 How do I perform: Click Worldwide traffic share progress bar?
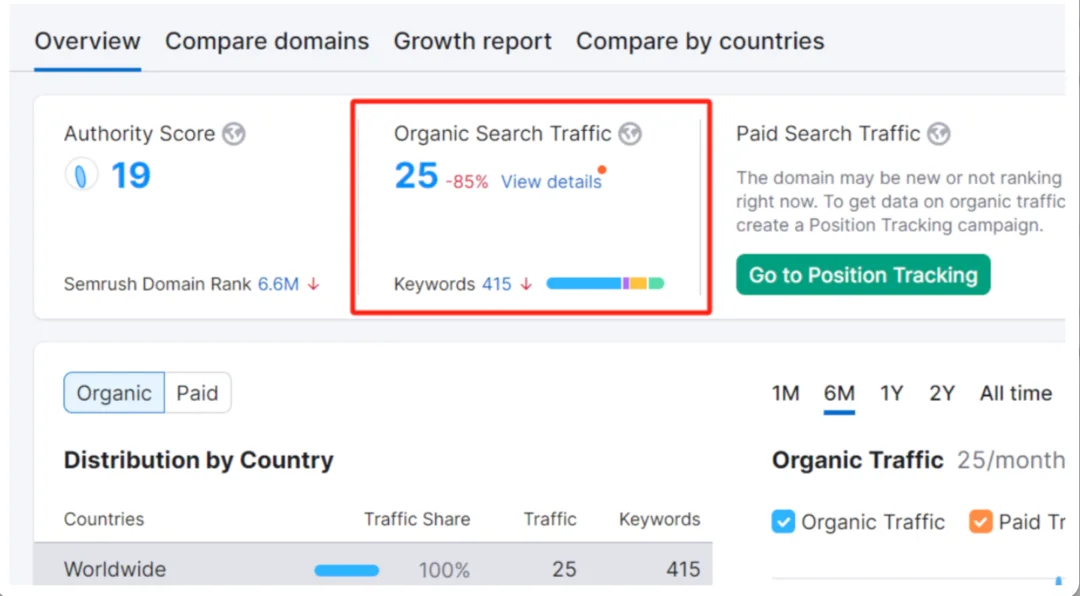coord(347,570)
